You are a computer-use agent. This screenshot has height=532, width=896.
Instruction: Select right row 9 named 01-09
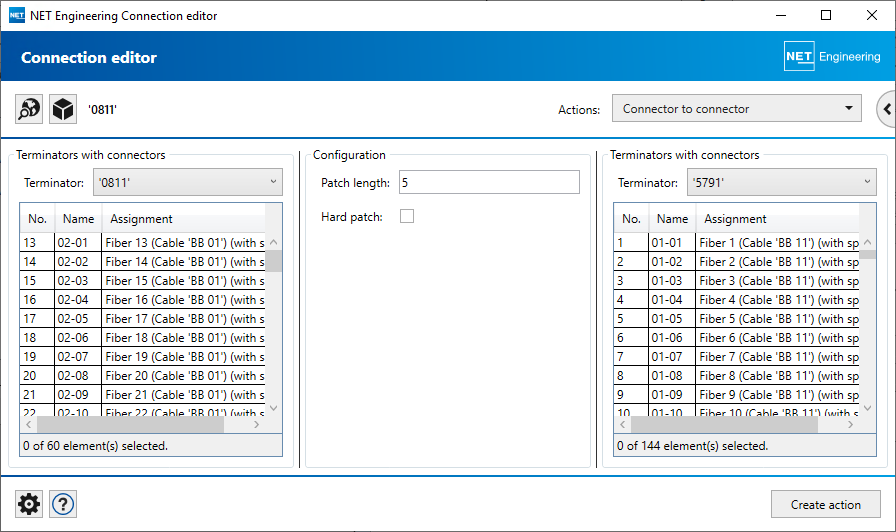pos(737,394)
